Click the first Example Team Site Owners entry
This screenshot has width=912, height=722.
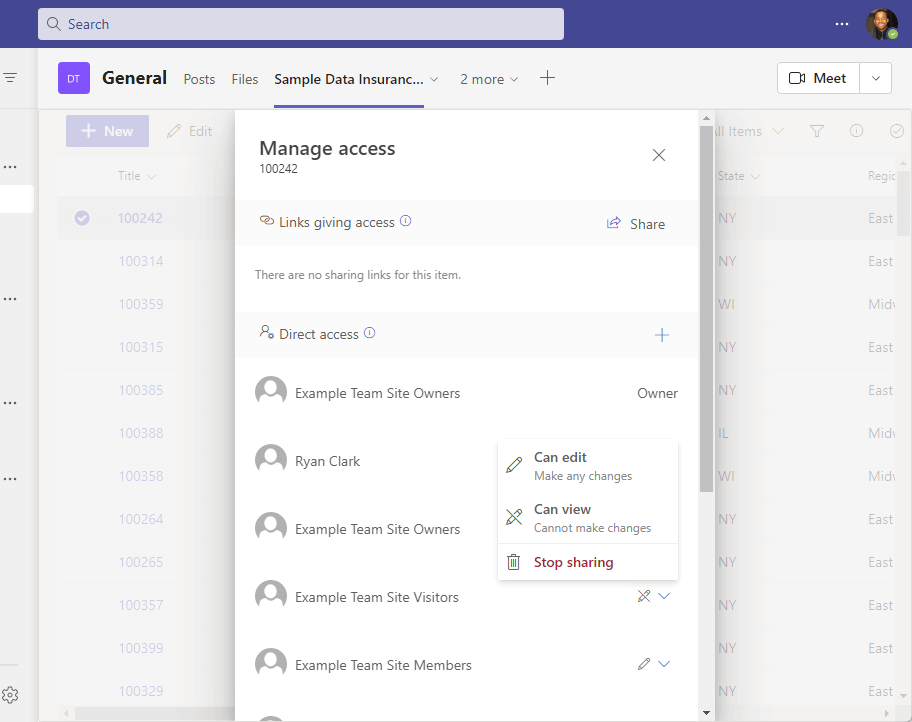point(377,393)
